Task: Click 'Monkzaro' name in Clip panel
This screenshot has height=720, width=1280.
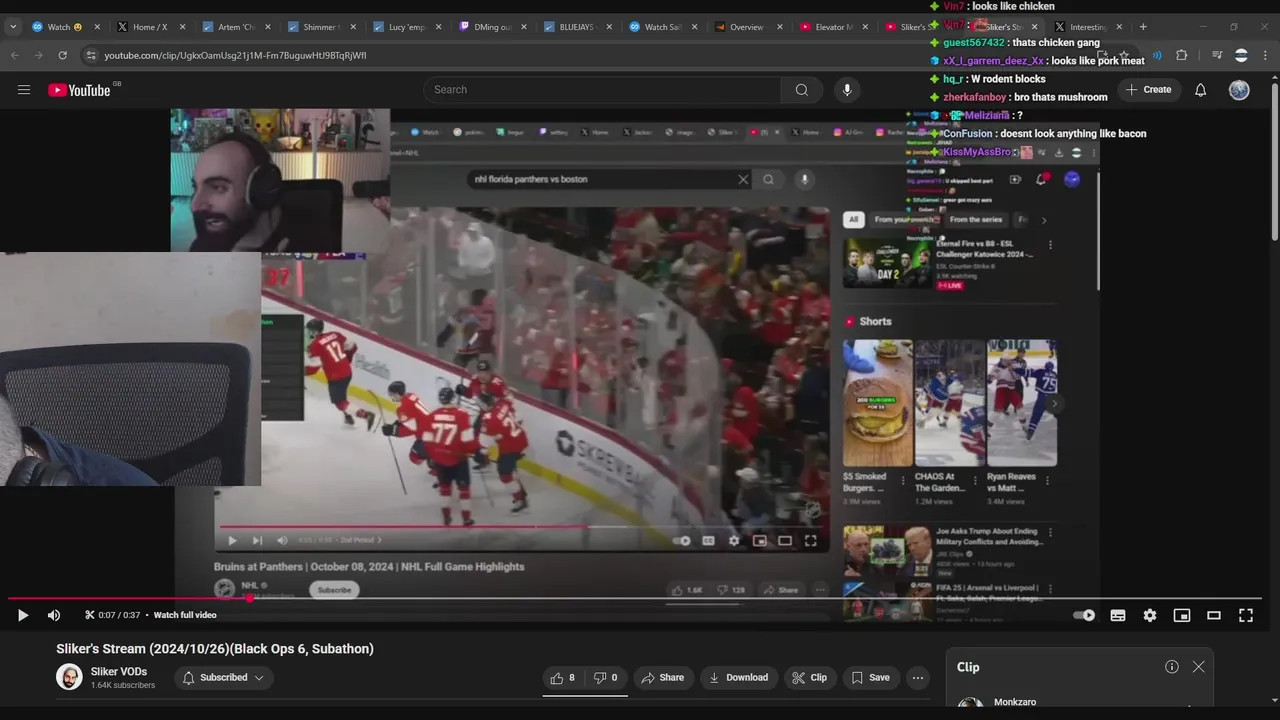Action: click(x=1015, y=702)
